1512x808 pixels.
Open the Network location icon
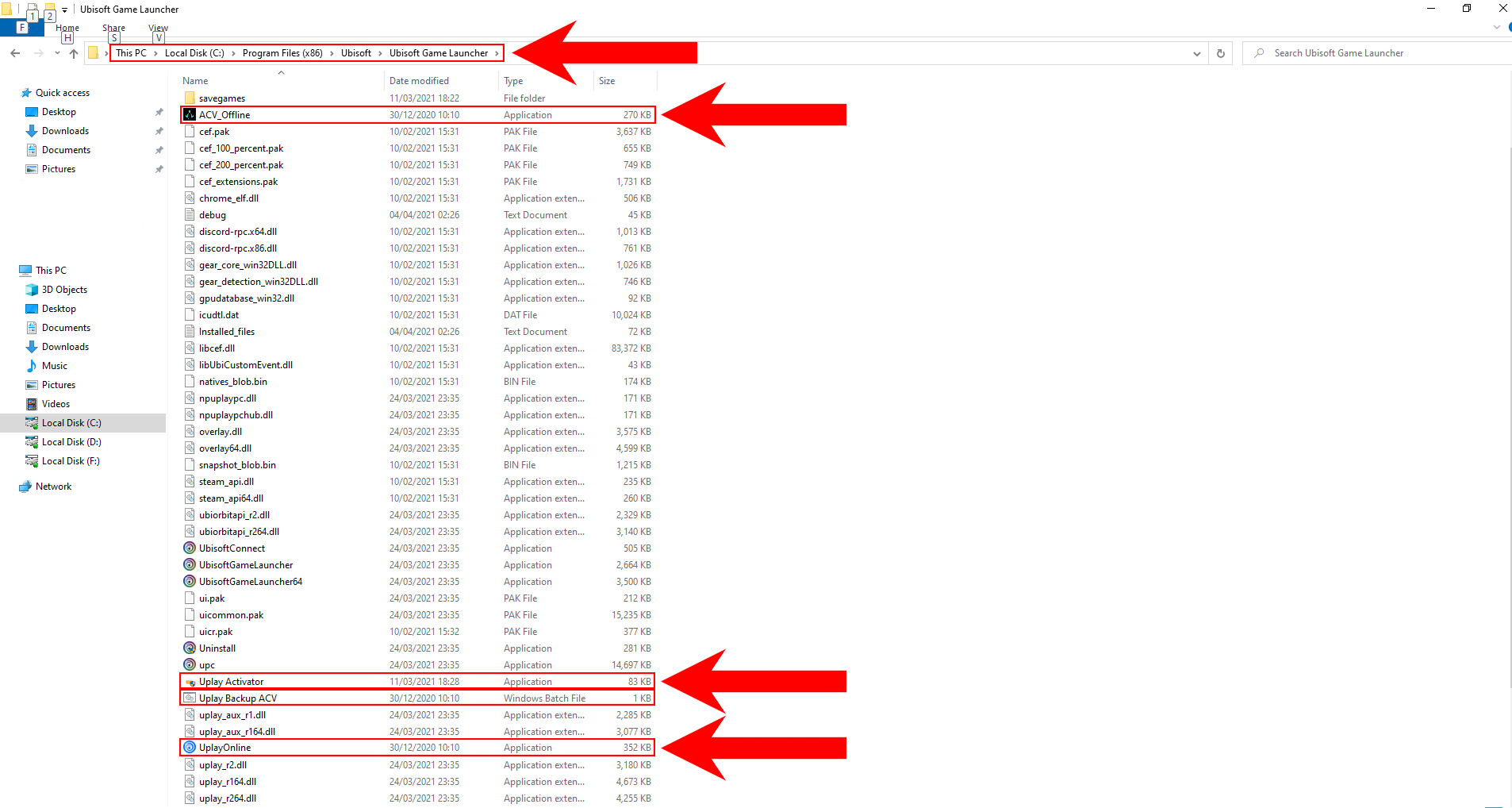(25, 487)
